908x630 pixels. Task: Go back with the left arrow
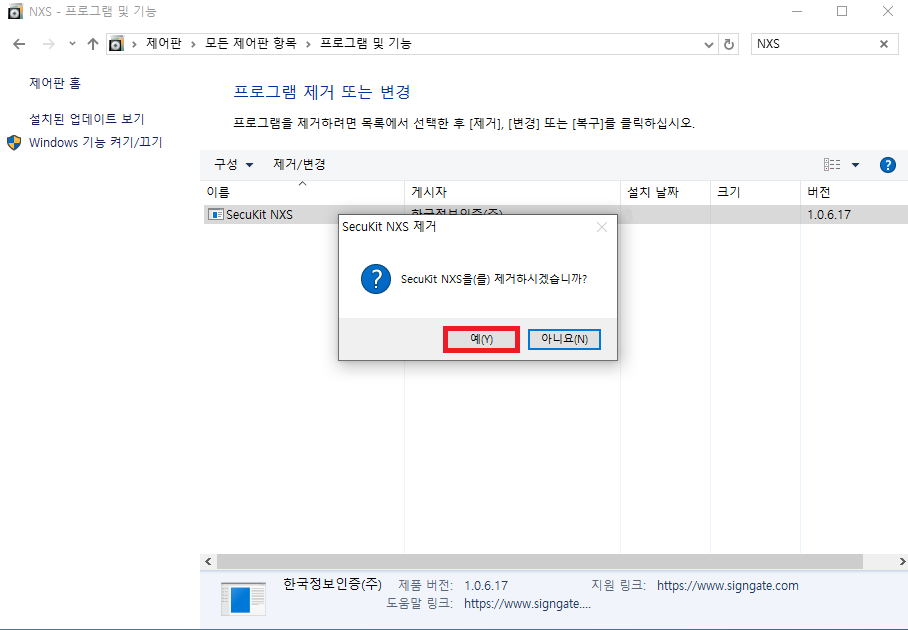tap(19, 44)
